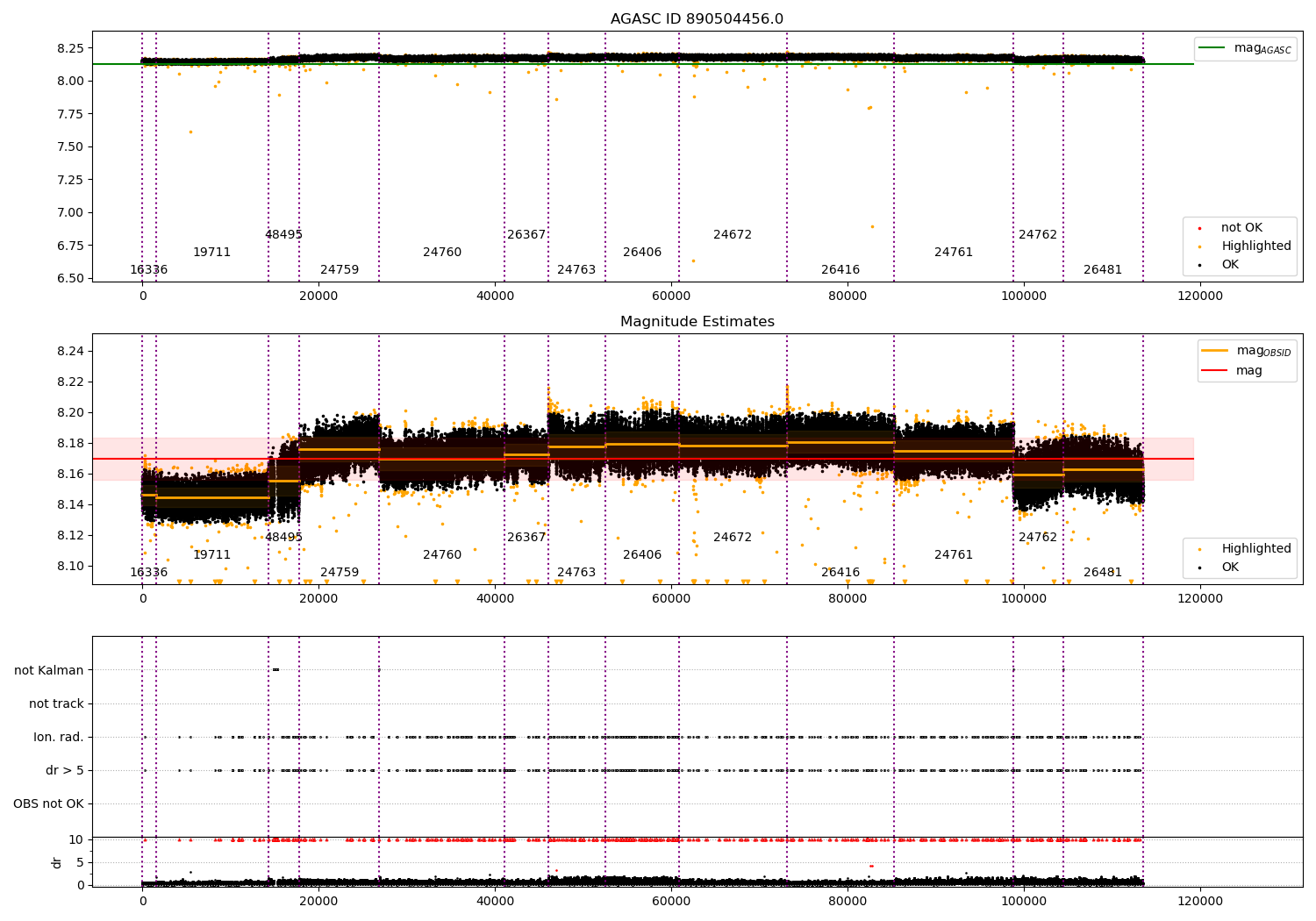Click obsid label 48495 in top panel
This screenshot has width=1316, height=921.
pos(283,235)
